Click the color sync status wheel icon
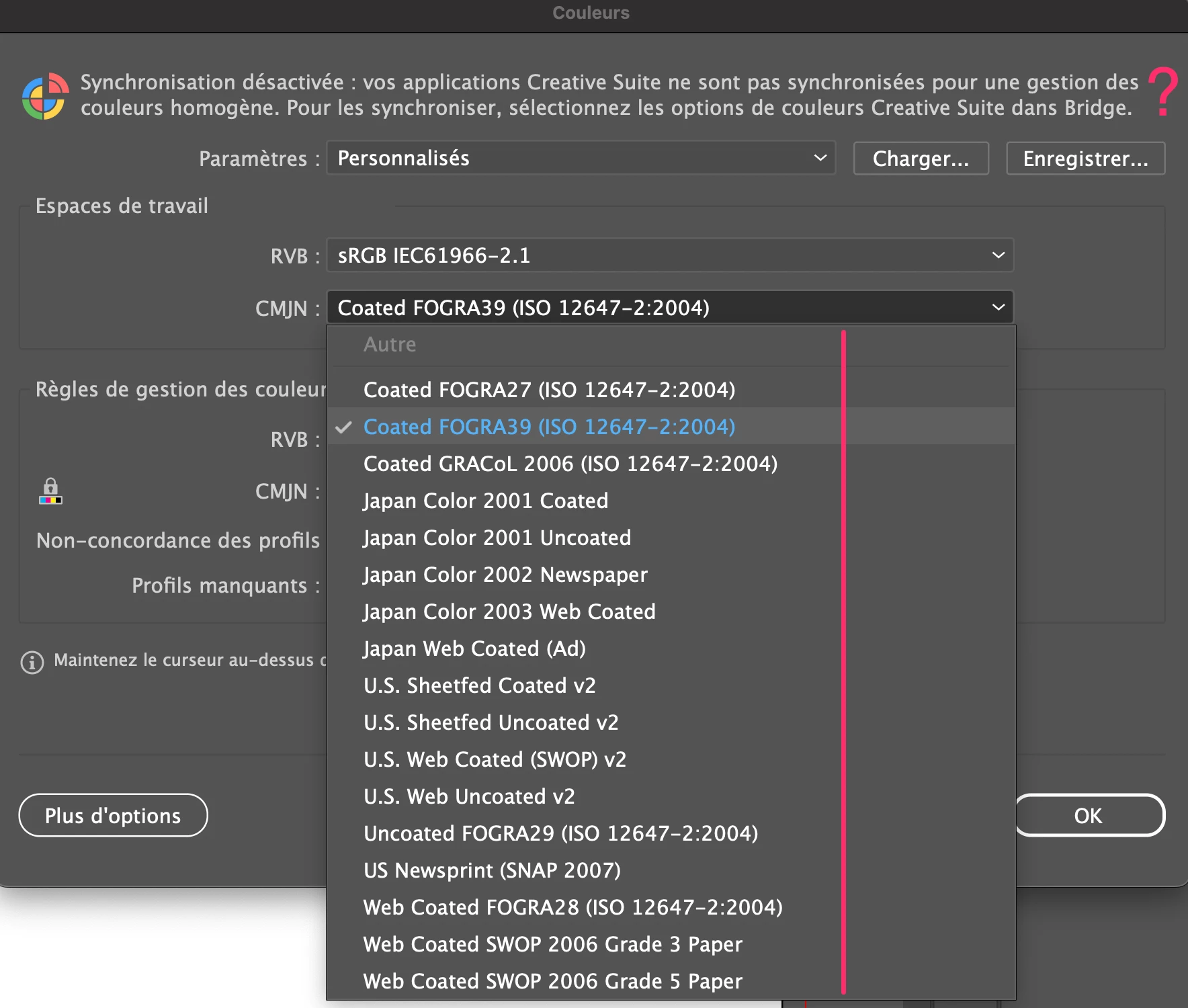1188x1008 pixels. tap(45, 96)
